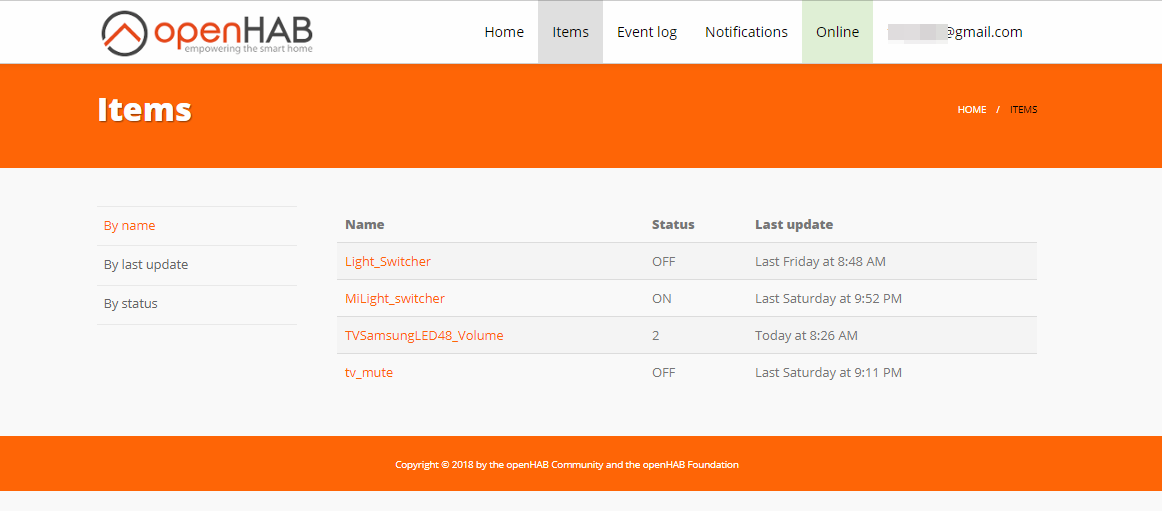Click the Status column header
1162x511 pixels.
(673, 224)
